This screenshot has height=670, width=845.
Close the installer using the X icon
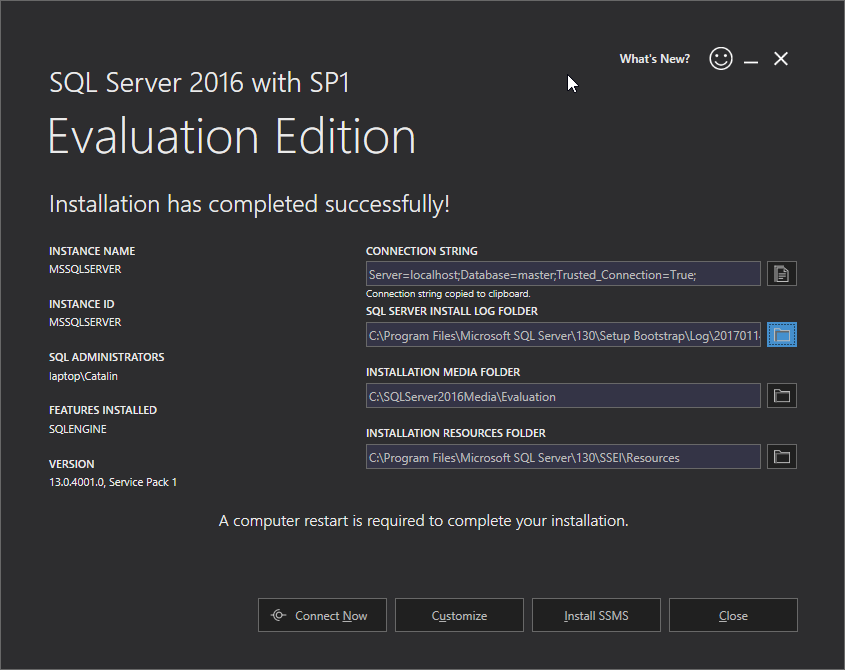point(780,59)
